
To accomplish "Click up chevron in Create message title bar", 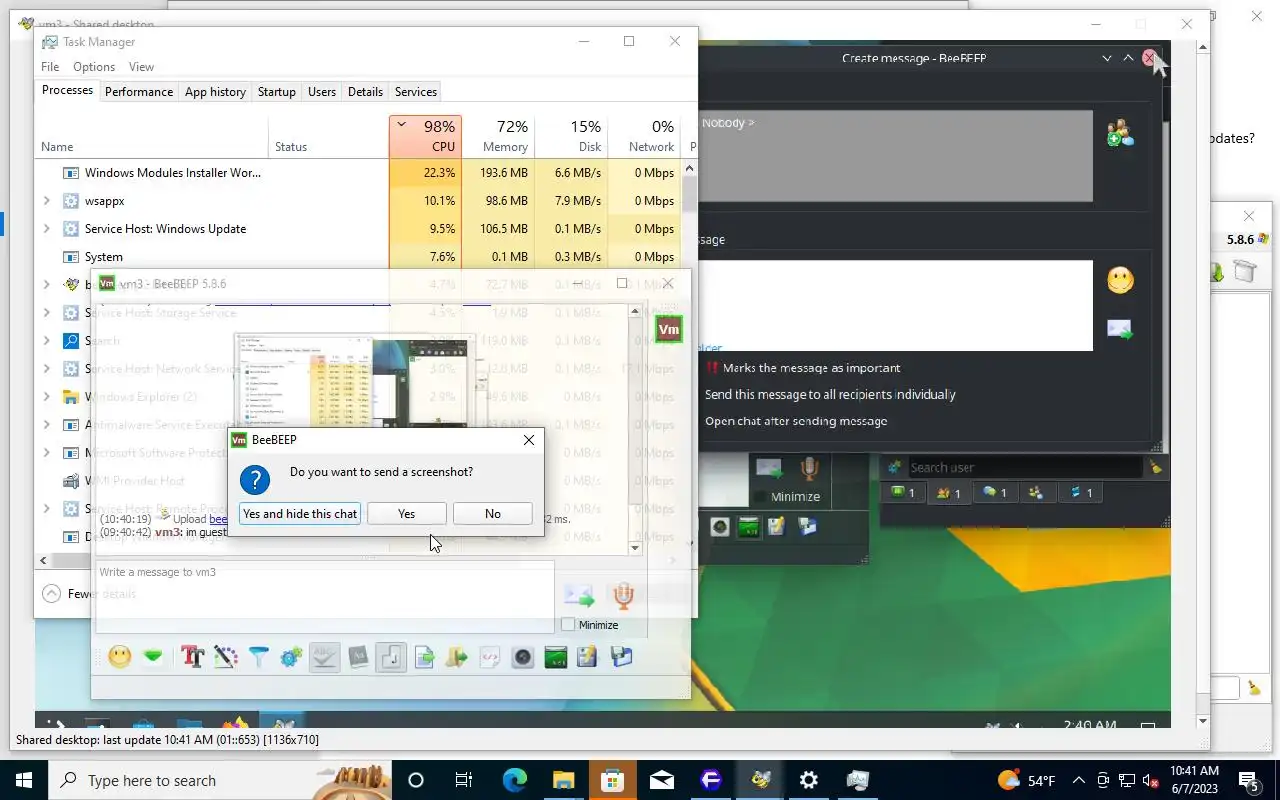I will [x=1128, y=58].
